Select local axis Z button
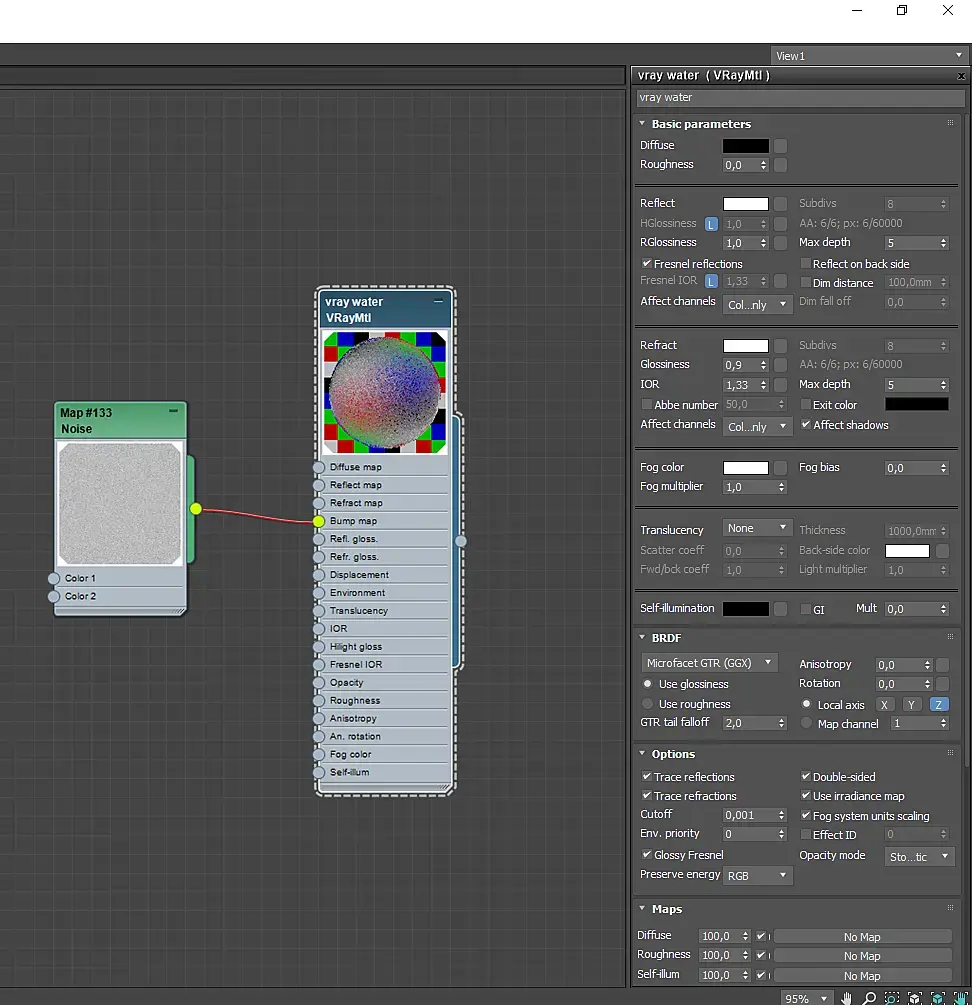Image resolution: width=972 pixels, height=1005 pixels. [x=939, y=704]
